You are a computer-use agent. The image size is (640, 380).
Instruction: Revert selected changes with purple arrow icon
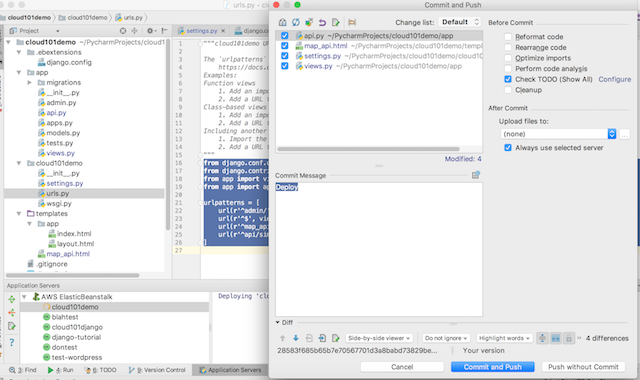pos(322,22)
